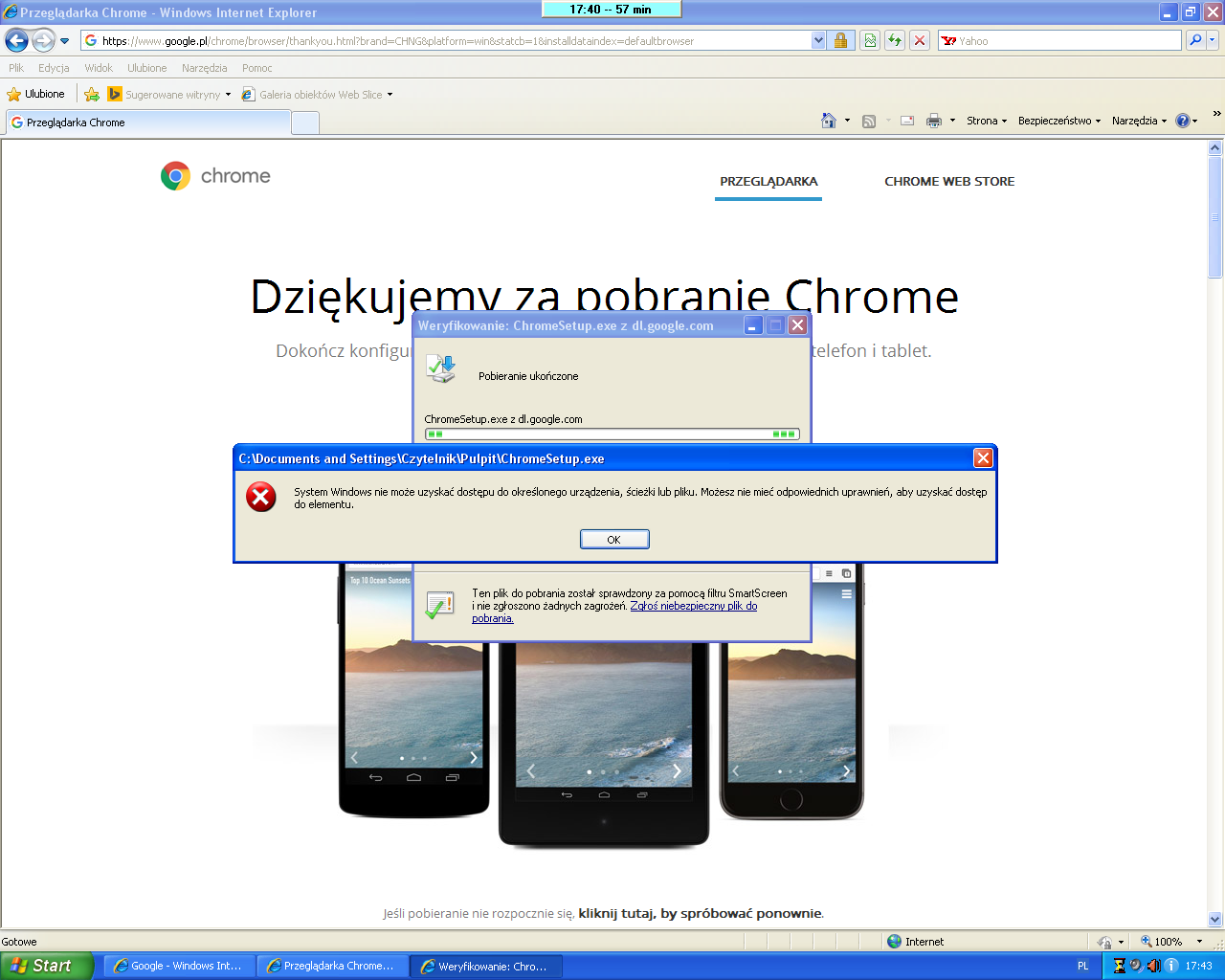Viewport: 1225px width, 980px height.
Task: Expand the address bar dropdown
Action: [x=818, y=40]
